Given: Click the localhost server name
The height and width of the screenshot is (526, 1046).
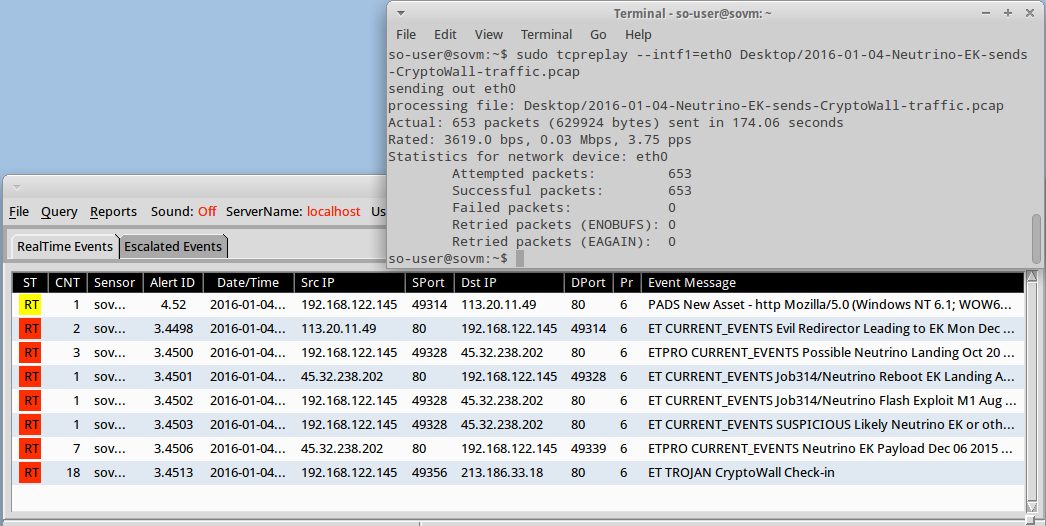Looking at the screenshot, I should (333, 212).
